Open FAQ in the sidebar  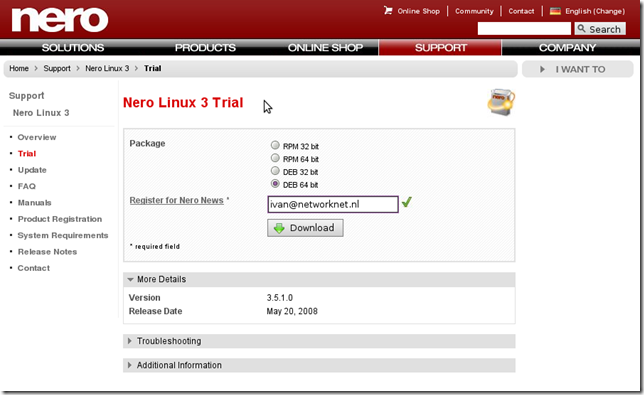[x=27, y=186]
